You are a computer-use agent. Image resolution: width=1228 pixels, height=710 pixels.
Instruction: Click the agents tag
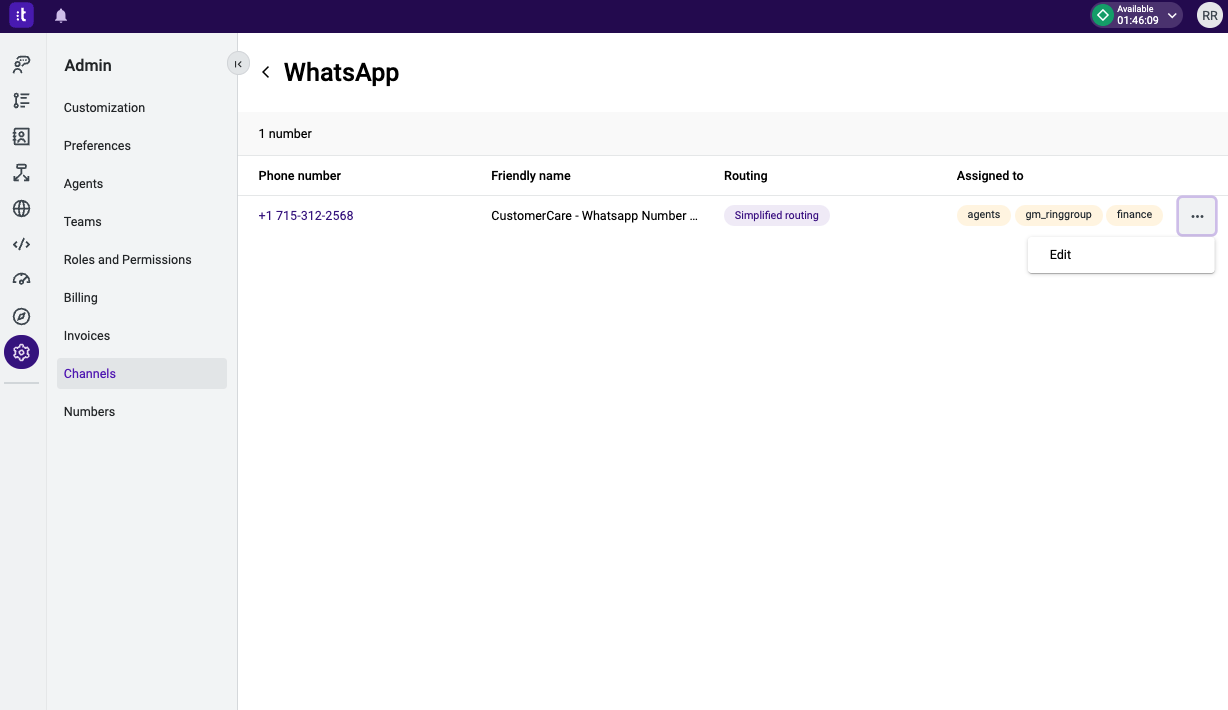[984, 215]
